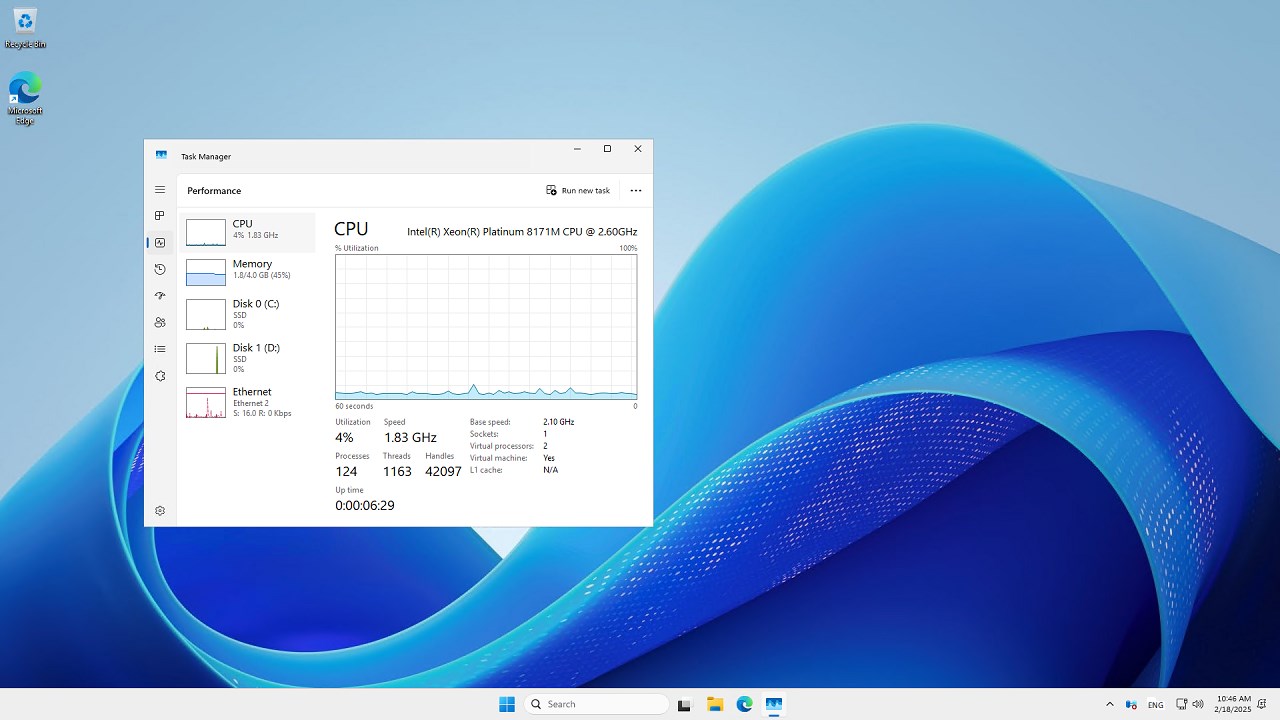Viewport: 1280px width, 720px height.
Task: Click Run new task button
Action: tap(578, 190)
